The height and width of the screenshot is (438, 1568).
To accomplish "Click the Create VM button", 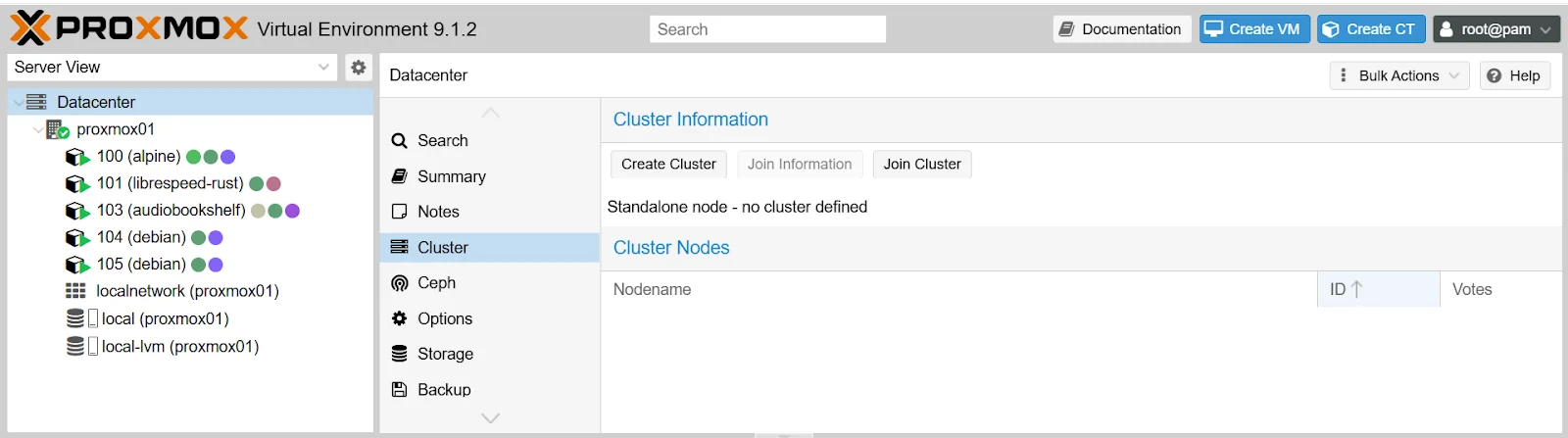I will (1252, 29).
